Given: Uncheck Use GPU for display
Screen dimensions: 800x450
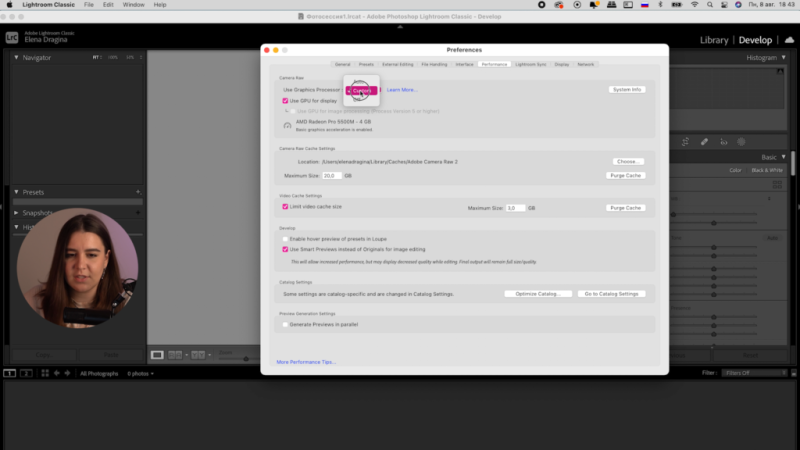Looking at the screenshot, I should point(285,101).
